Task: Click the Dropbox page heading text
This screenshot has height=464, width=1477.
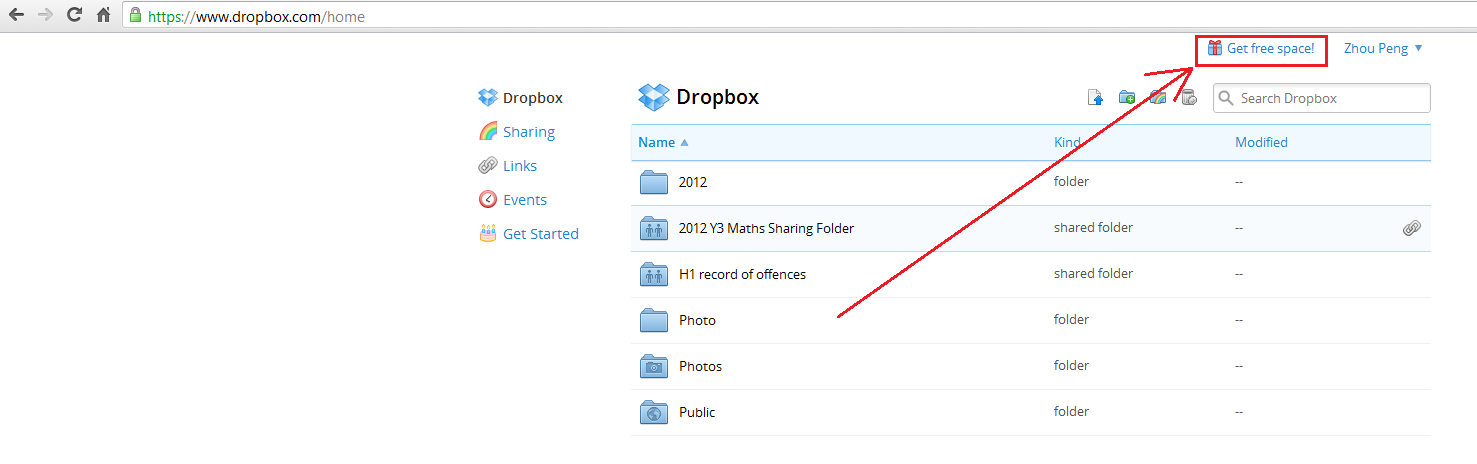Action: [718, 97]
